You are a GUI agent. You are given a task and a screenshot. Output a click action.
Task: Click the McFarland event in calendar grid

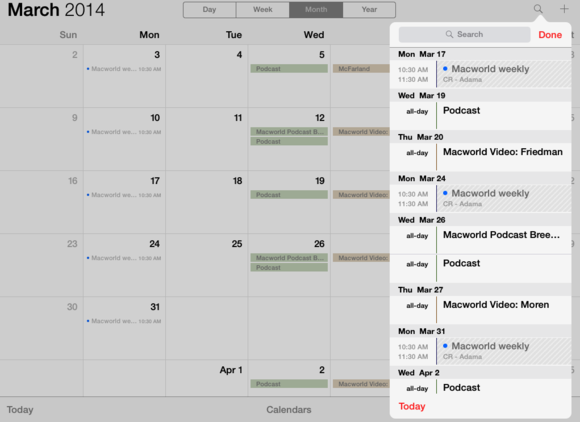(x=361, y=68)
